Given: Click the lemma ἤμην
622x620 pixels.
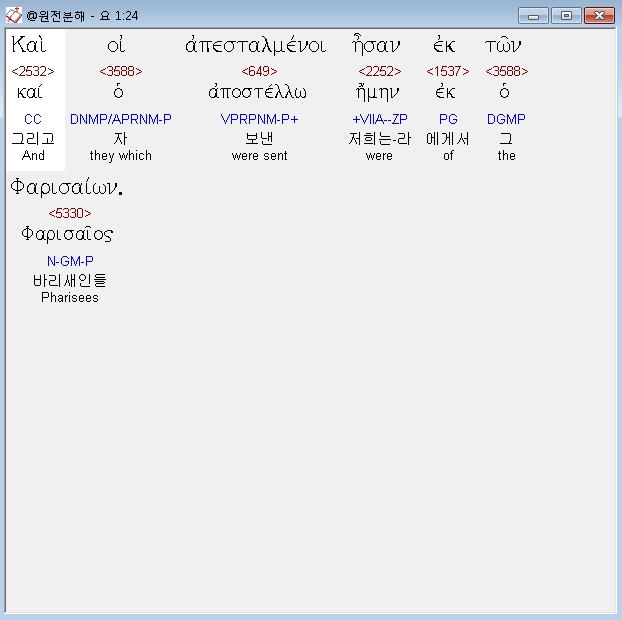Looking at the screenshot, I should (378, 93).
